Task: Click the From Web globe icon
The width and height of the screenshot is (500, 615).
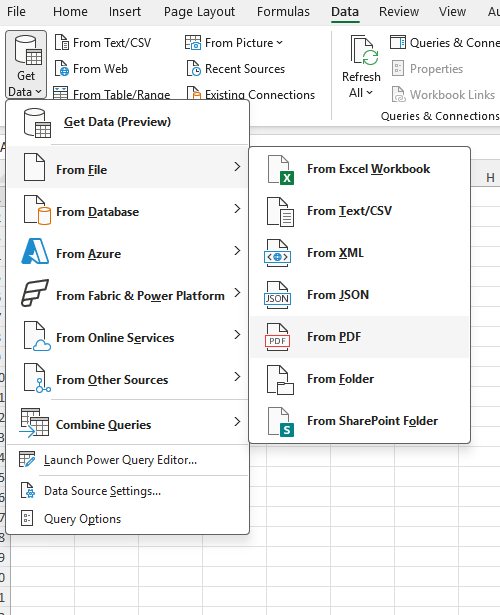Action: coord(62,69)
